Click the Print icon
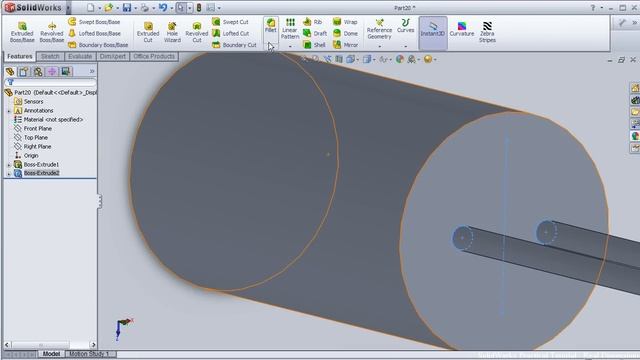 click(x=145, y=8)
